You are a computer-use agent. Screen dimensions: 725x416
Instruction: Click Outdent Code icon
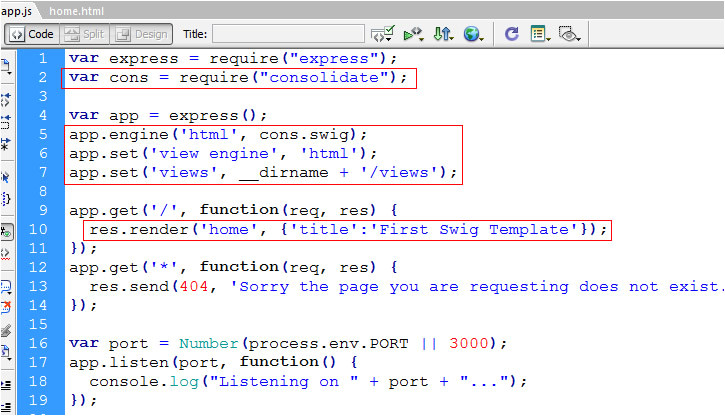coord(6,407)
